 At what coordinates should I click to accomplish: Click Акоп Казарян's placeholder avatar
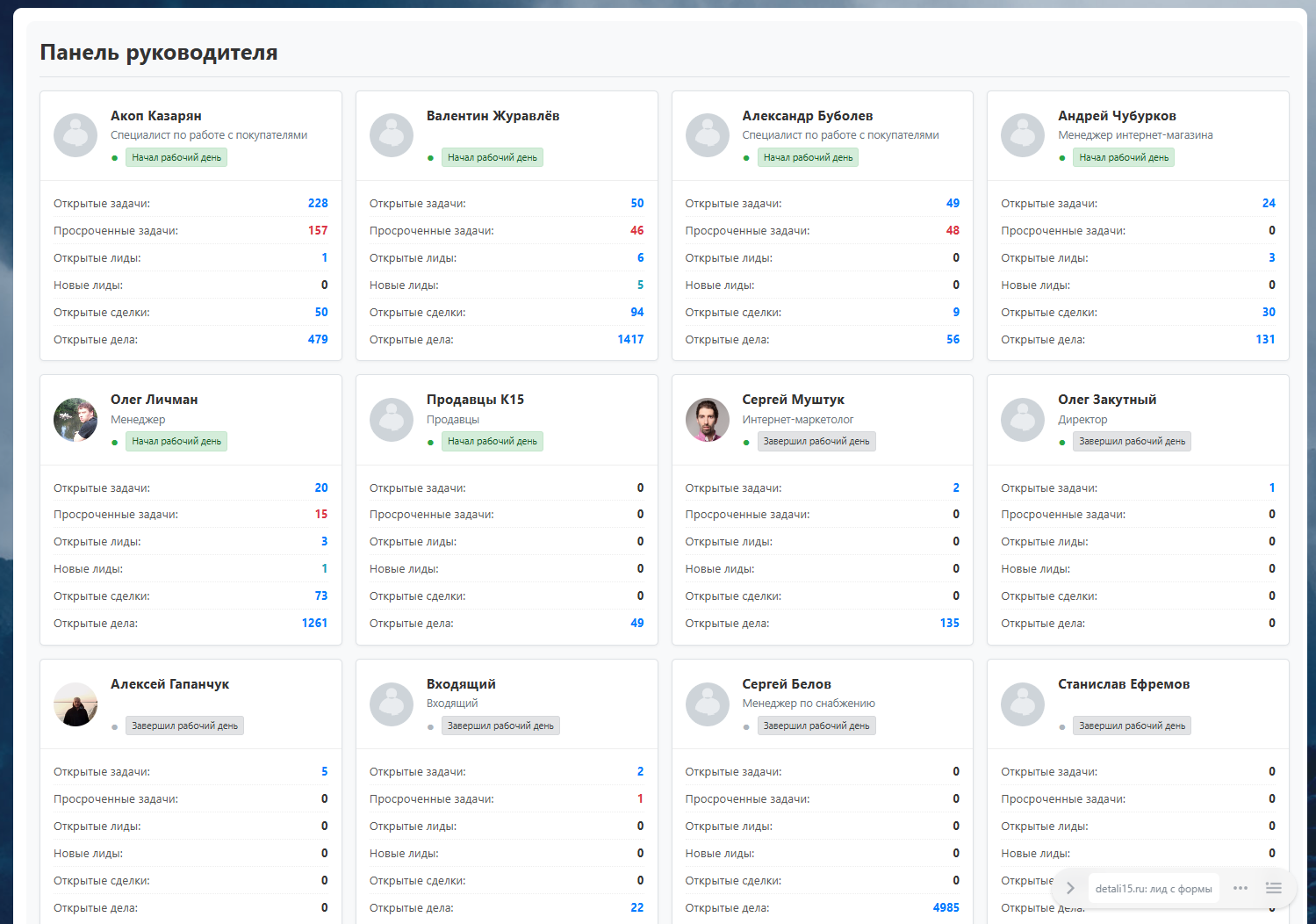[x=76, y=135]
